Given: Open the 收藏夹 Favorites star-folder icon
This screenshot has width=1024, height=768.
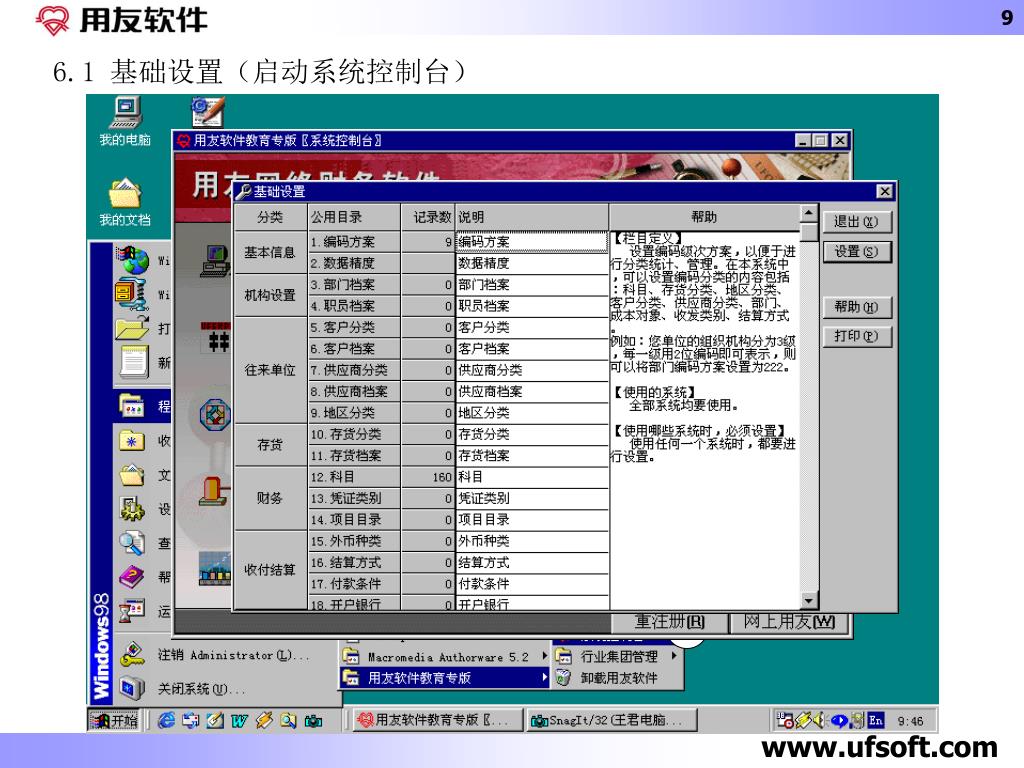Looking at the screenshot, I should pyautogui.click(x=132, y=440).
